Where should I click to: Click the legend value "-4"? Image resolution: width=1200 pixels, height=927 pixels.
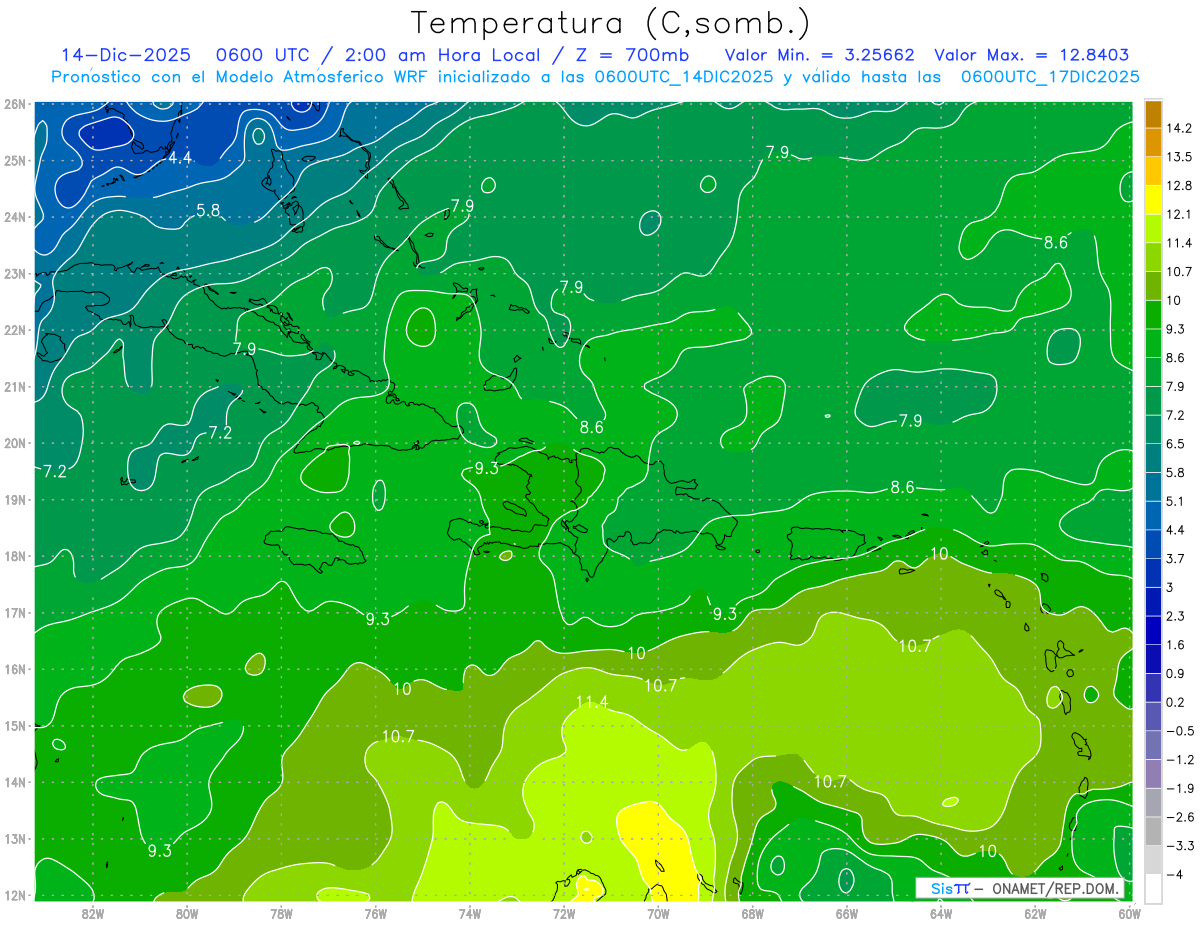[x=1174, y=875]
